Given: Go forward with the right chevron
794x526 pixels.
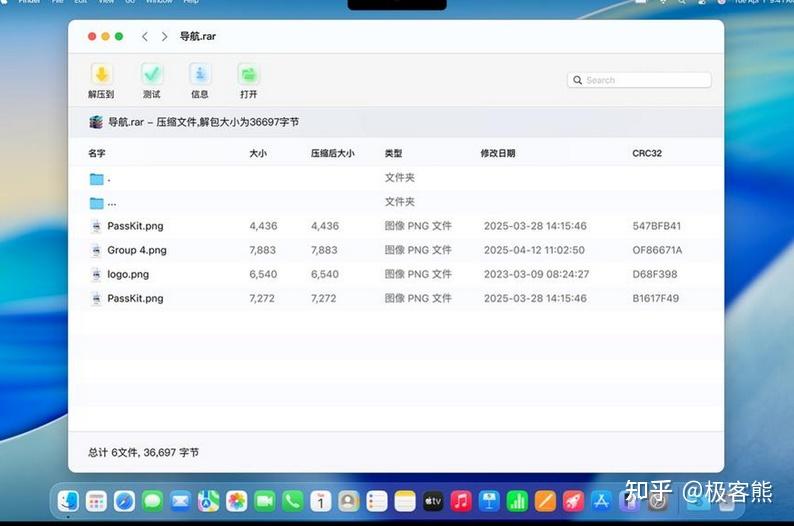Looking at the screenshot, I should coord(164,36).
